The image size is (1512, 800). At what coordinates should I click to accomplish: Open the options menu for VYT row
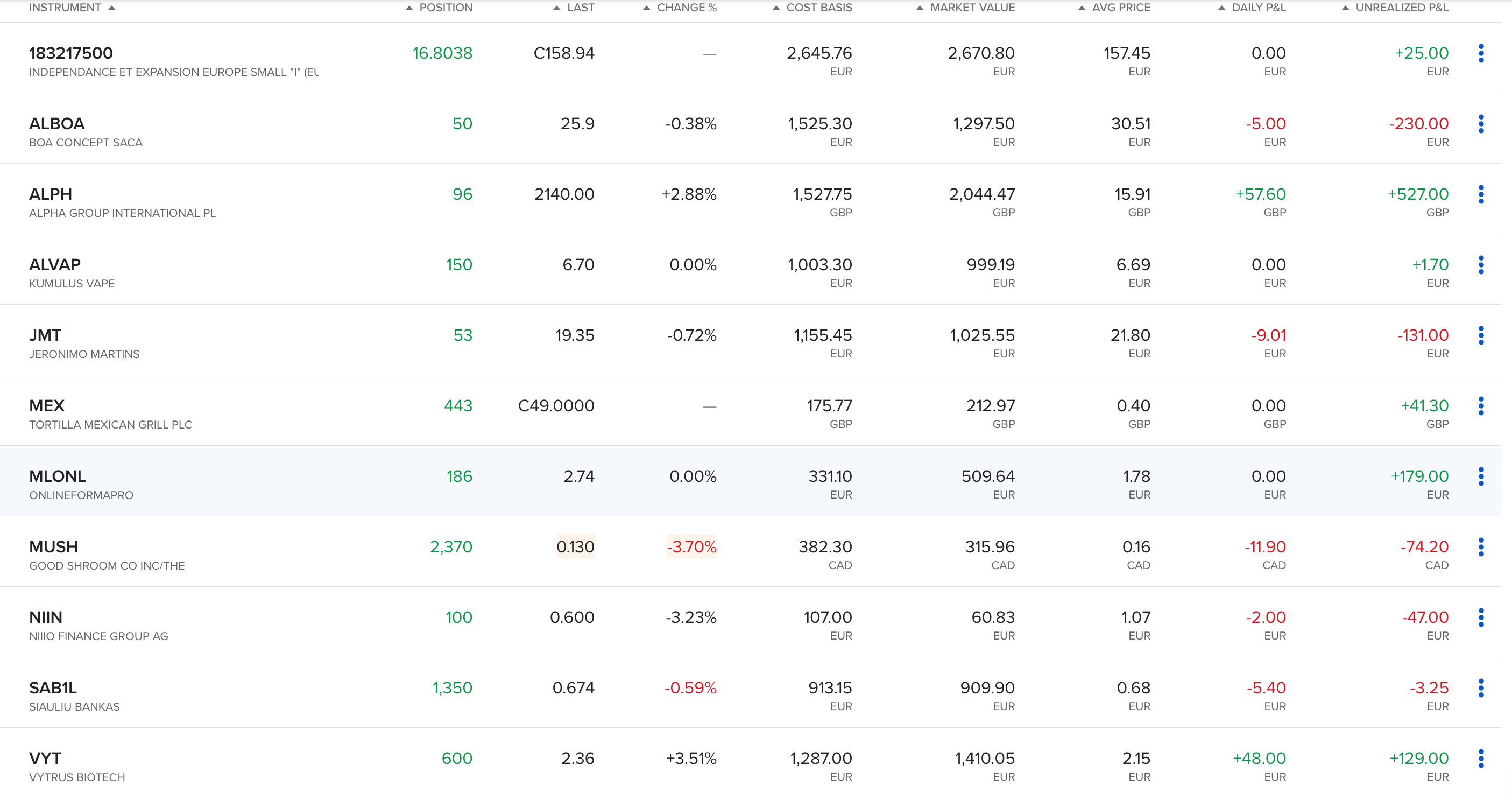1480,759
